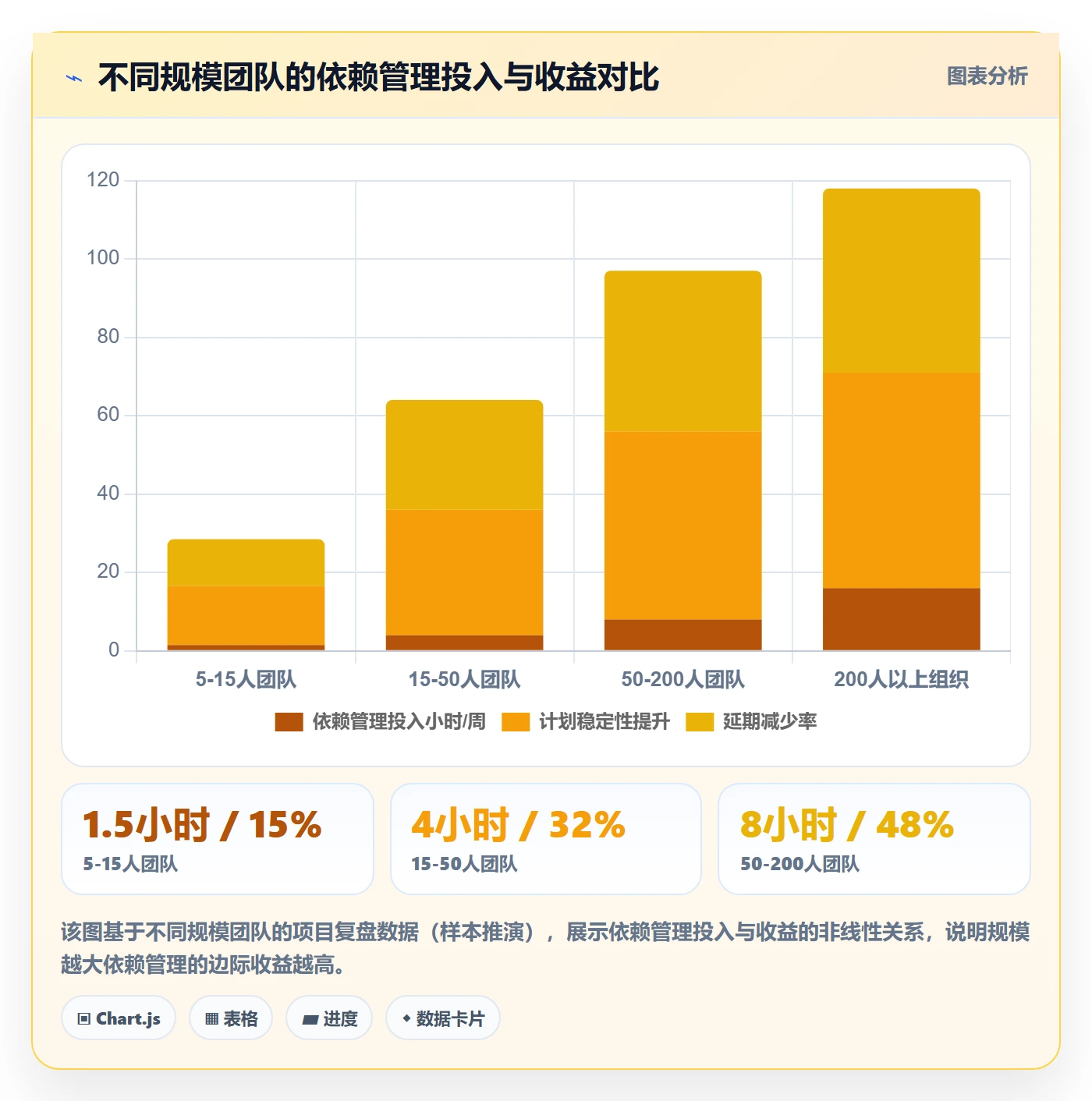Click the 200人以上组织 axis label

click(901, 679)
